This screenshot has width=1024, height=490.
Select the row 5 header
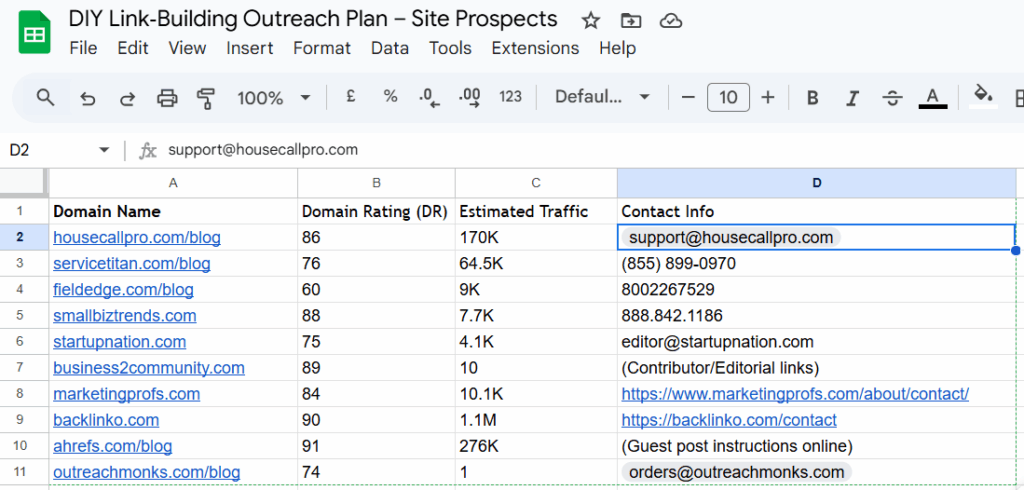coord(20,316)
